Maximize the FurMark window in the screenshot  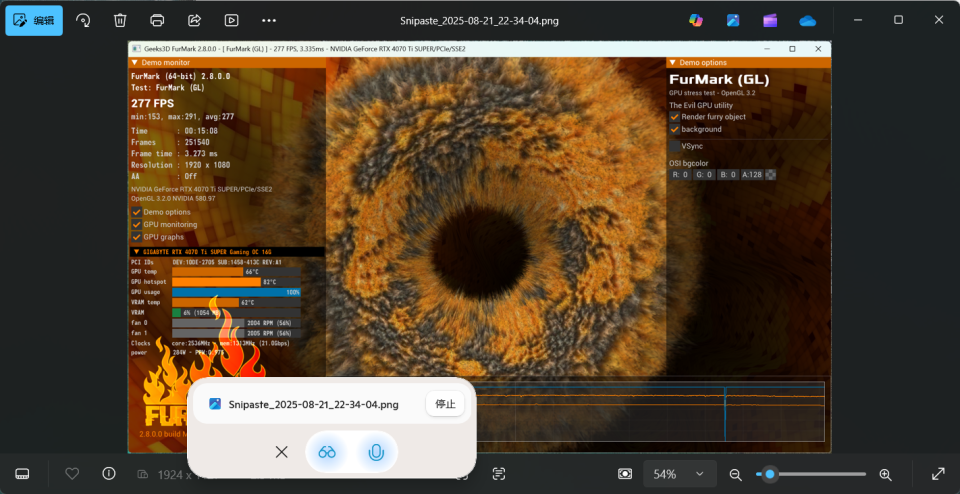[792, 48]
